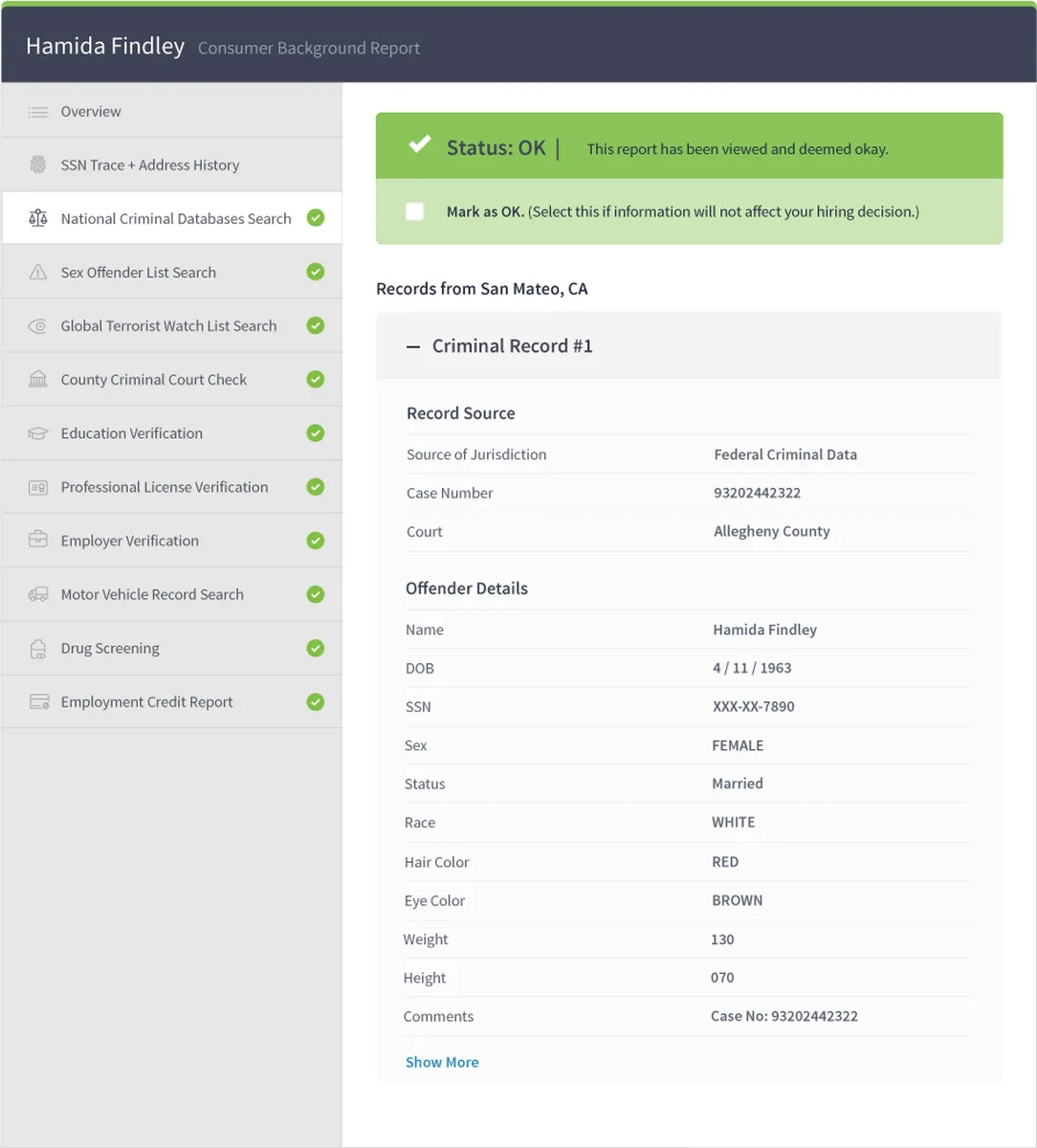
Task: Click the briefcase icon for Employer Verification
Action: (x=38, y=541)
